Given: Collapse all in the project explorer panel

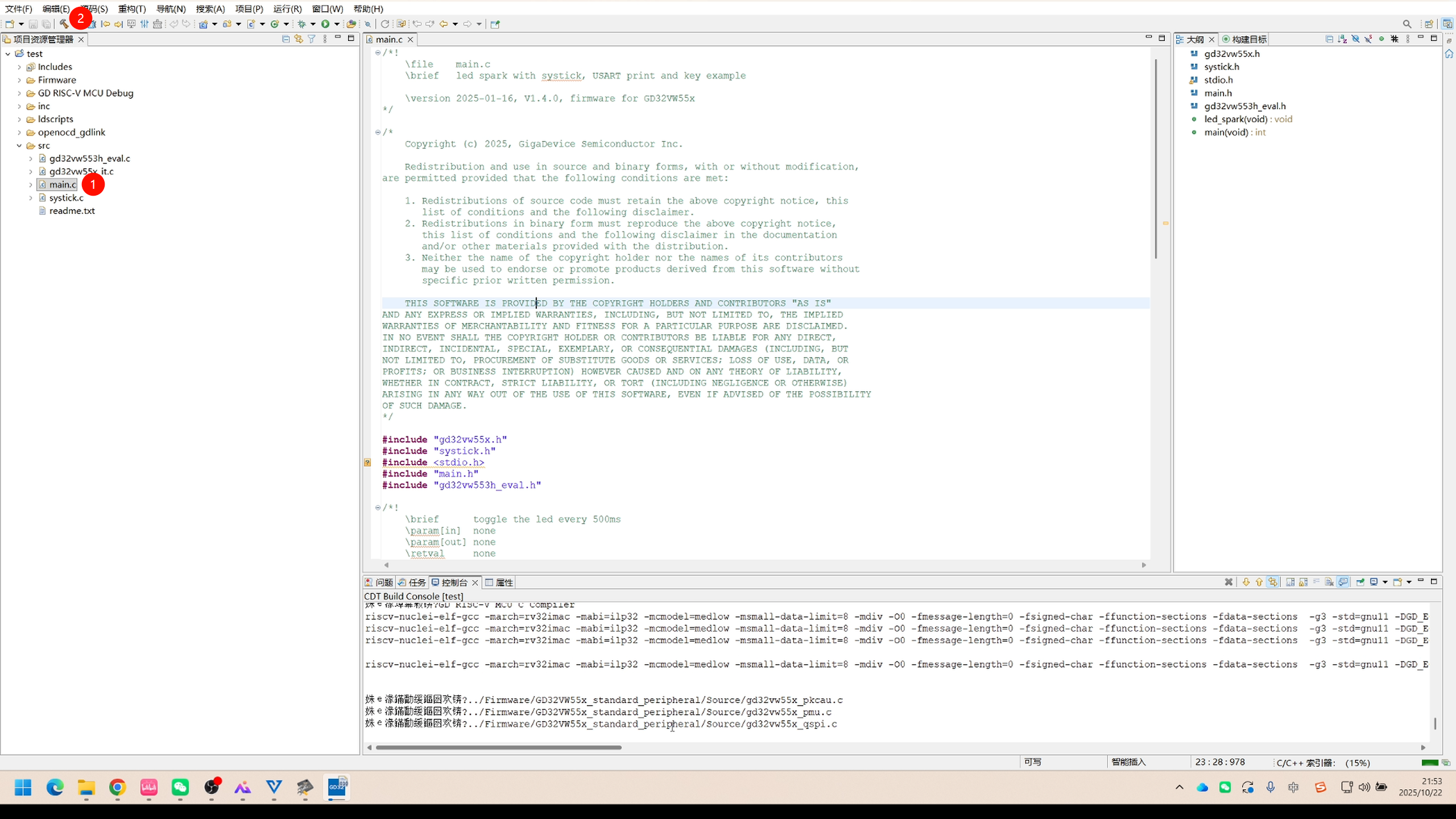Looking at the screenshot, I should click(x=286, y=39).
